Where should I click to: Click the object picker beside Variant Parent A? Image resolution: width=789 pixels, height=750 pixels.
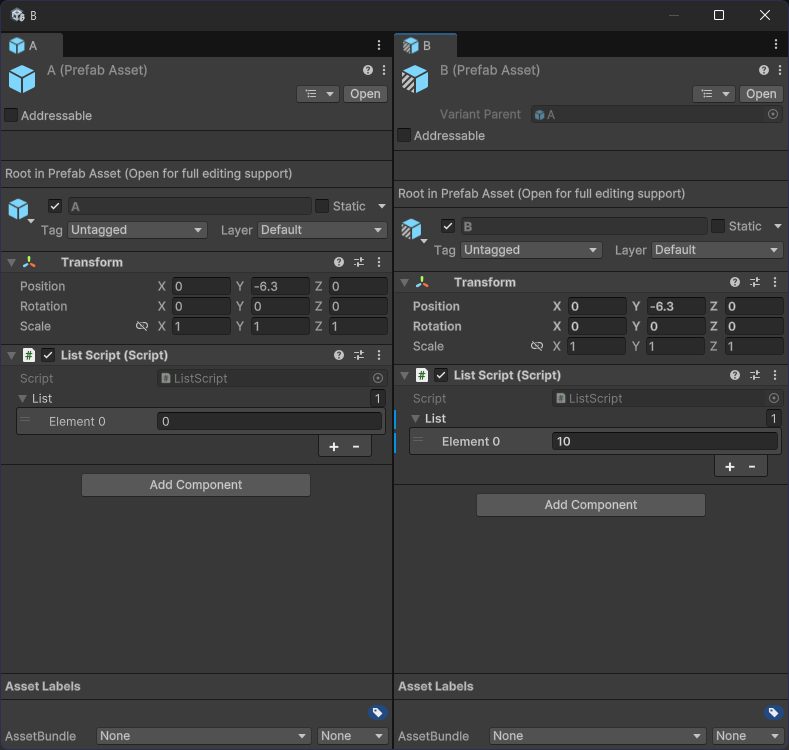tap(773, 115)
